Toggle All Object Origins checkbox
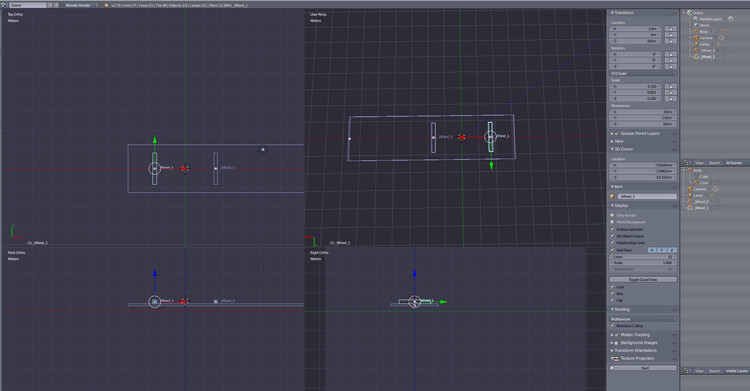 click(x=612, y=236)
